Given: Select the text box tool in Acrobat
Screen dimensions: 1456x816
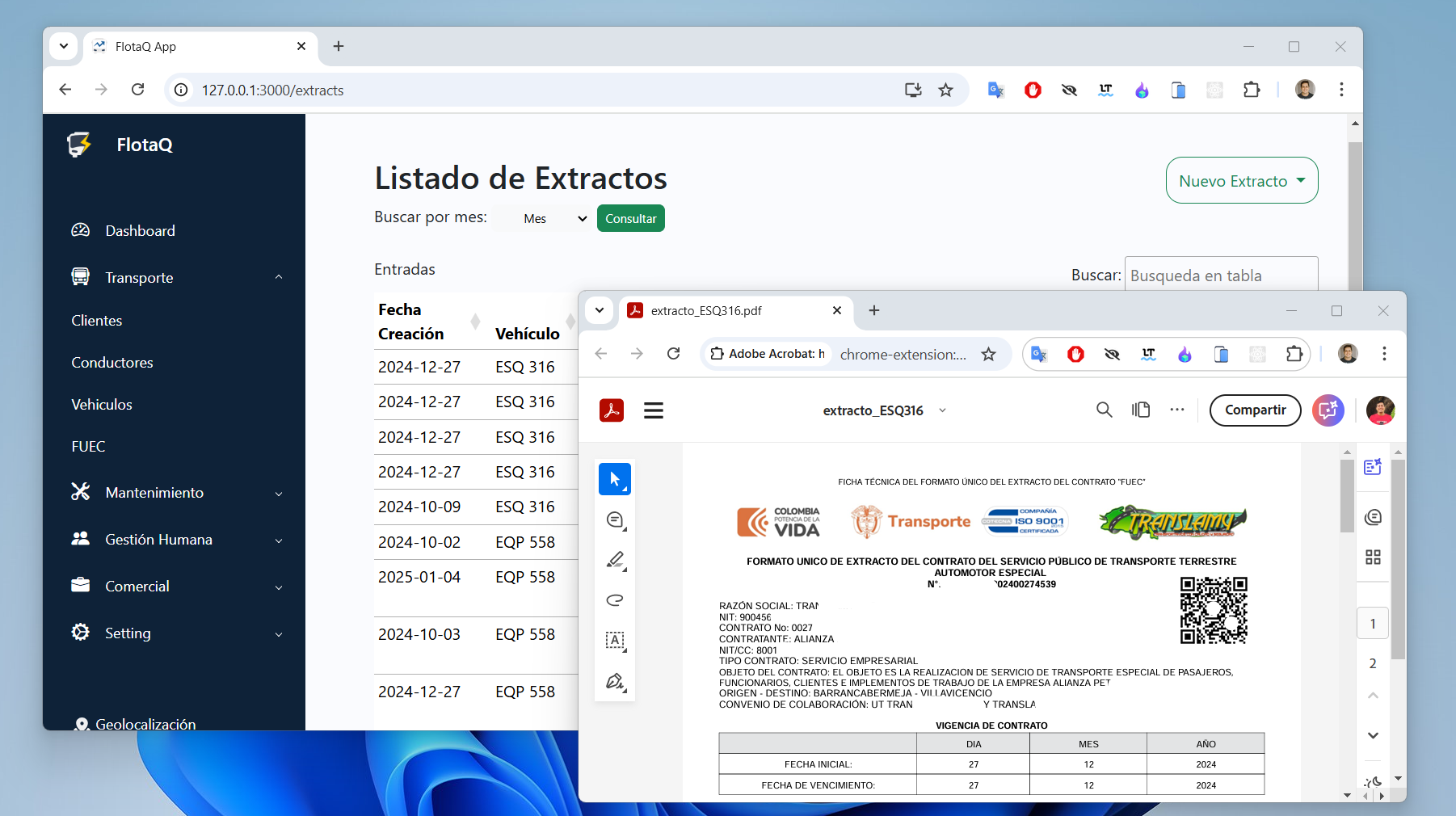Looking at the screenshot, I should click(x=615, y=641).
